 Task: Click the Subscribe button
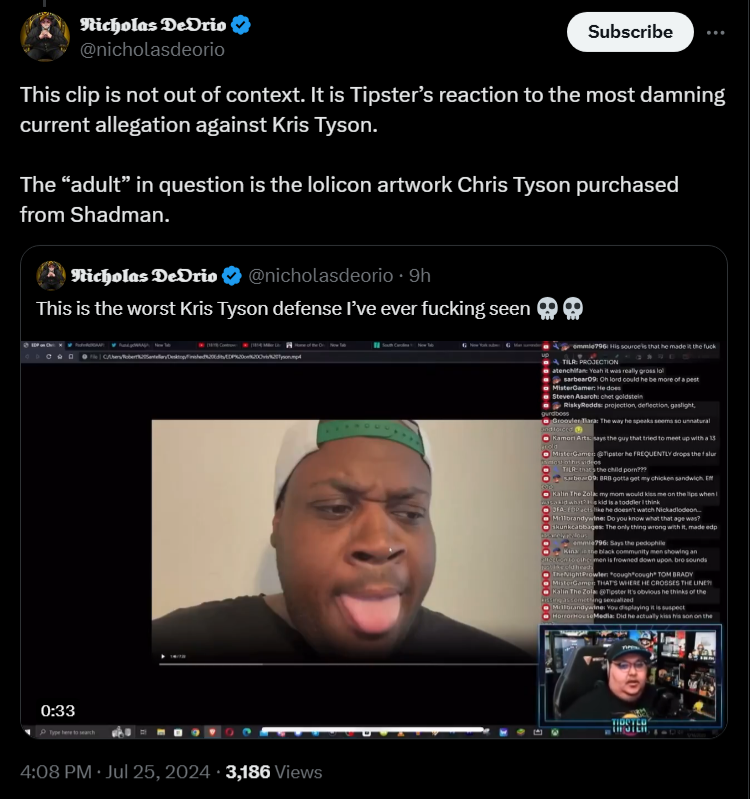point(630,32)
